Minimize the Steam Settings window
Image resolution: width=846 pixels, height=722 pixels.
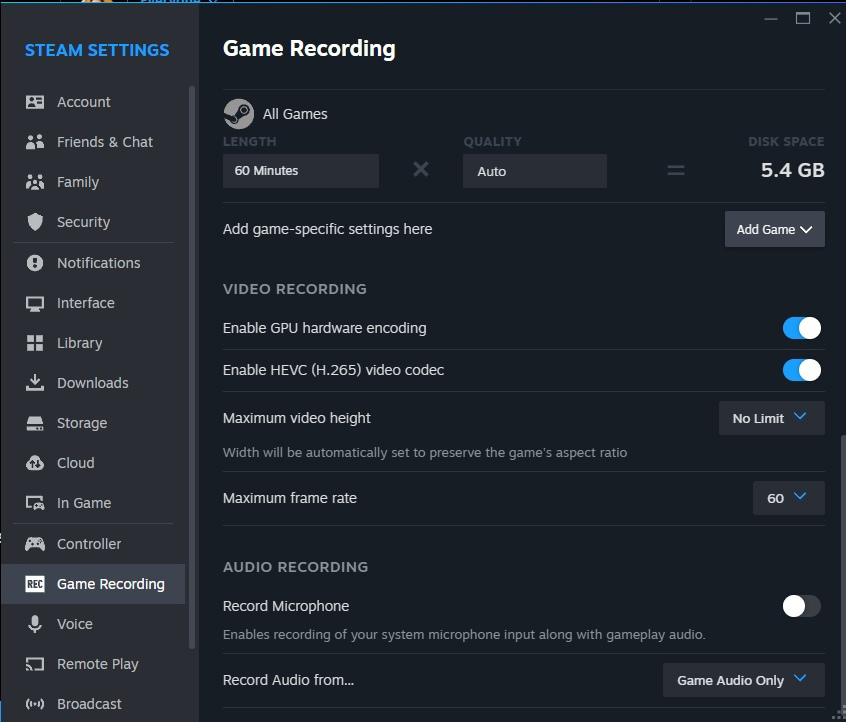[x=771, y=19]
